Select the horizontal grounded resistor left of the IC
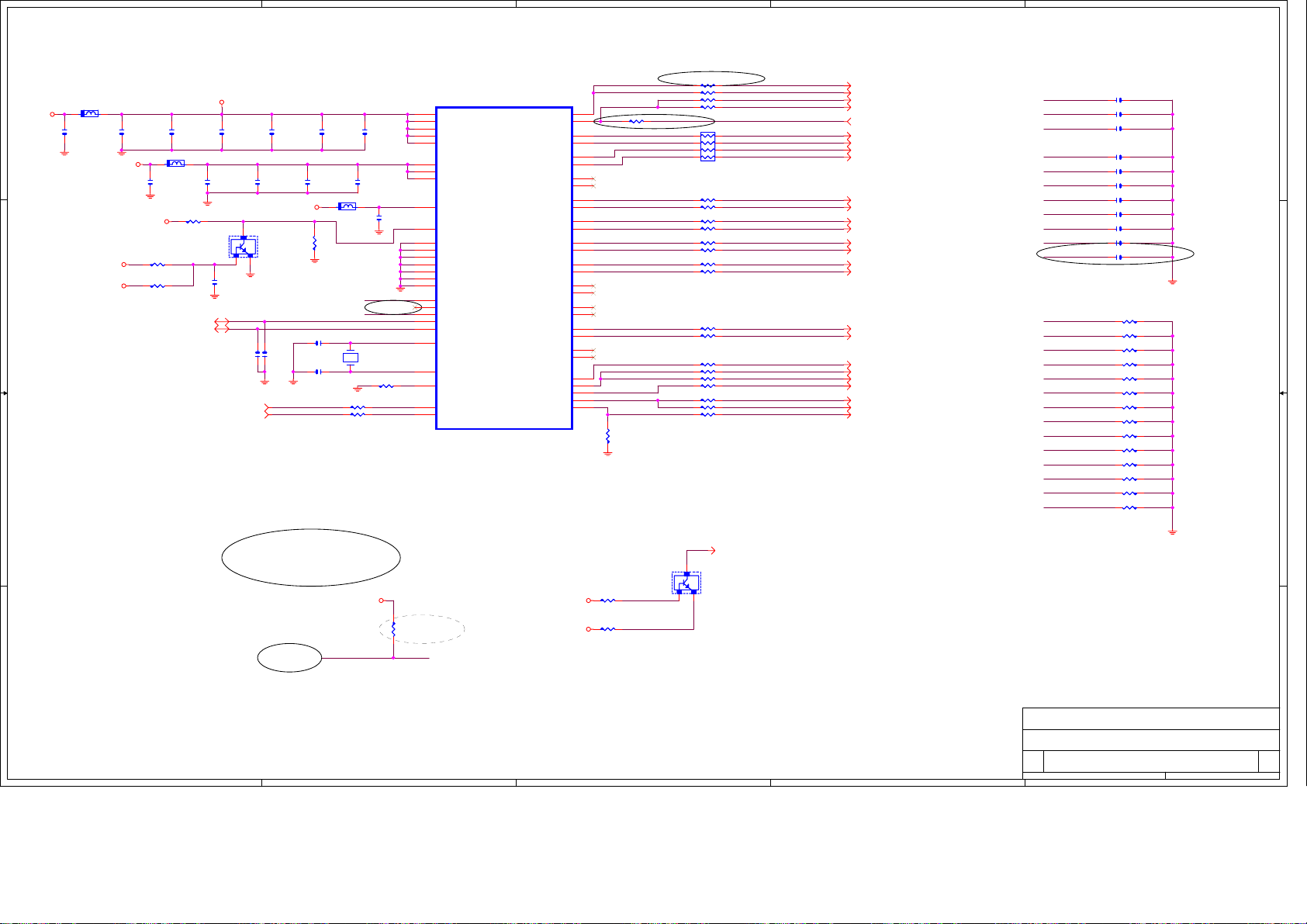1307x924 pixels. pos(386,386)
